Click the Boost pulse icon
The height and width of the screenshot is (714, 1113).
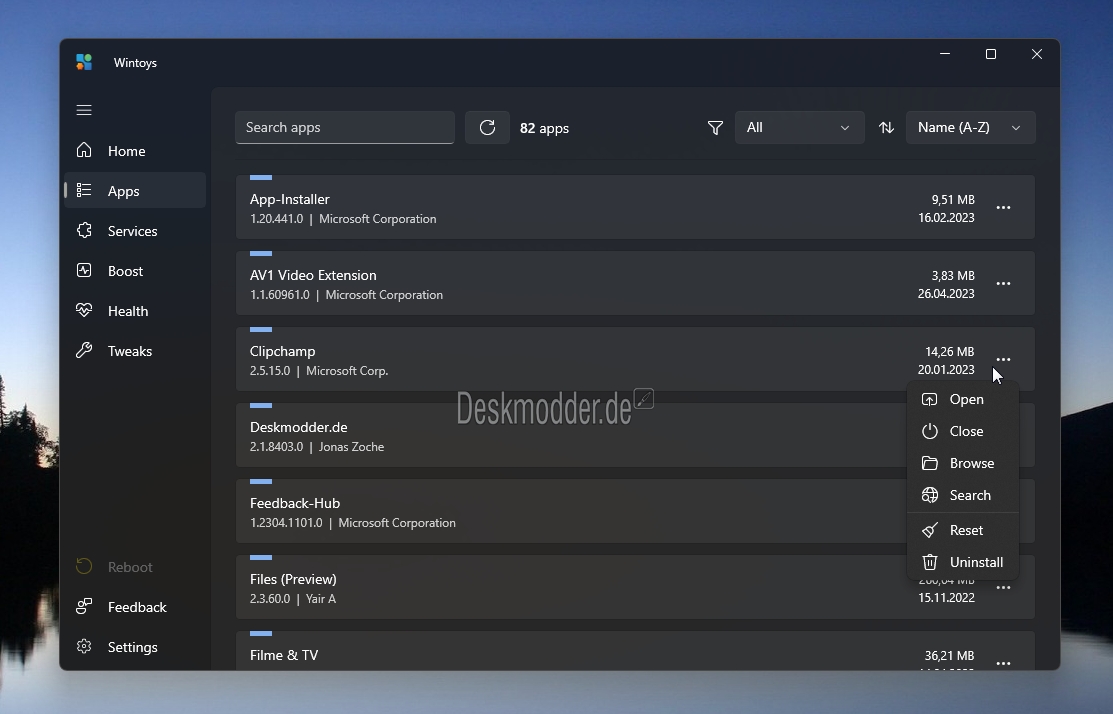(x=84, y=270)
